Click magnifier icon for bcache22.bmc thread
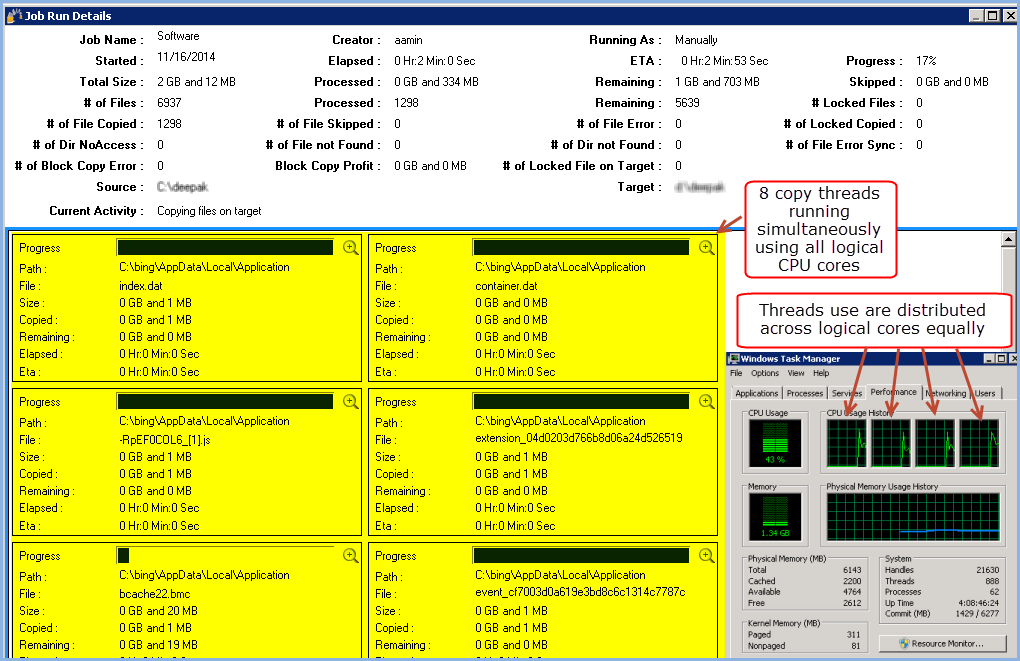 coord(351,556)
